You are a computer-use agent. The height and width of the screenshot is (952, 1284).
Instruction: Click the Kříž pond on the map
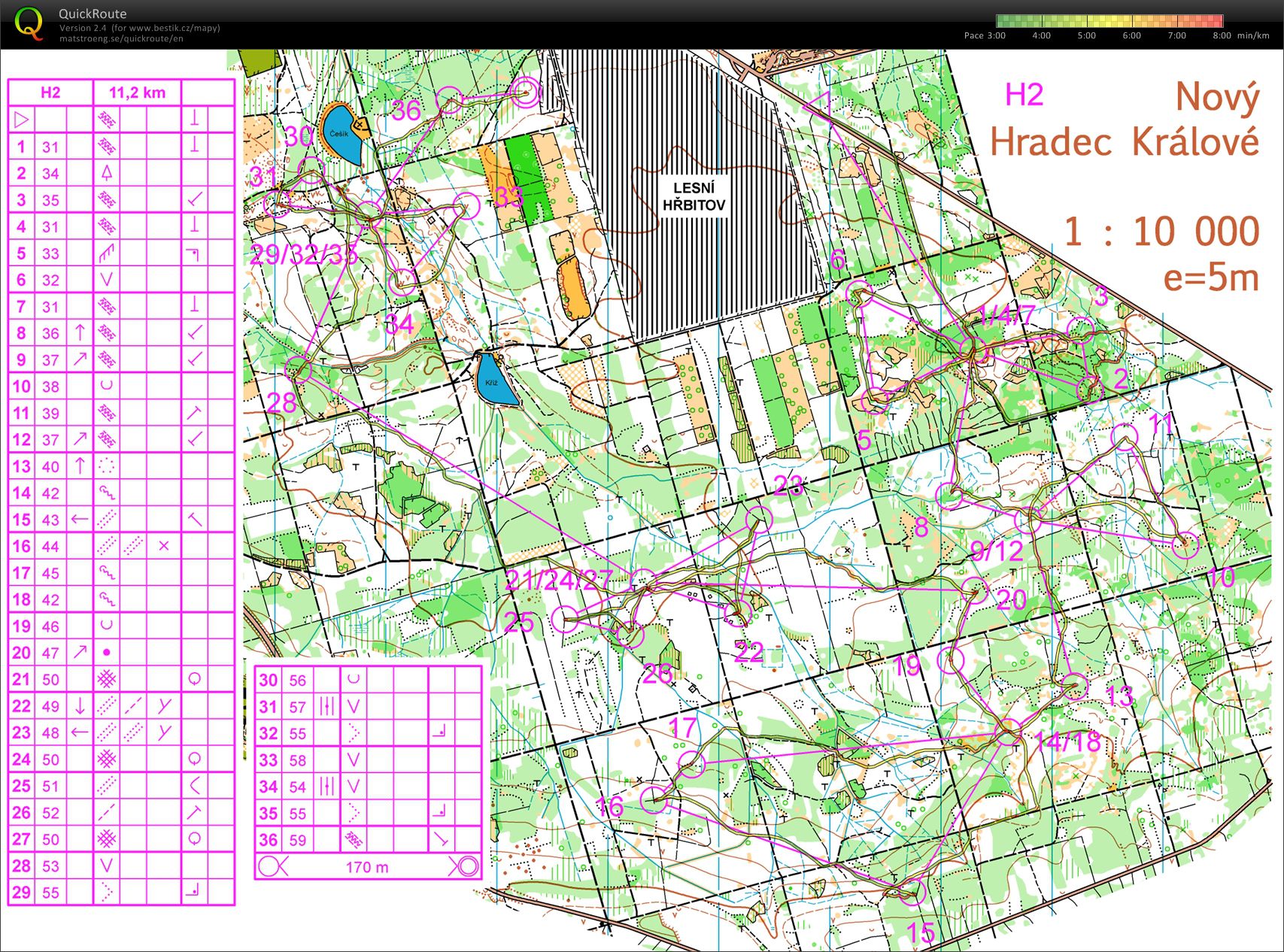coord(496,379)
